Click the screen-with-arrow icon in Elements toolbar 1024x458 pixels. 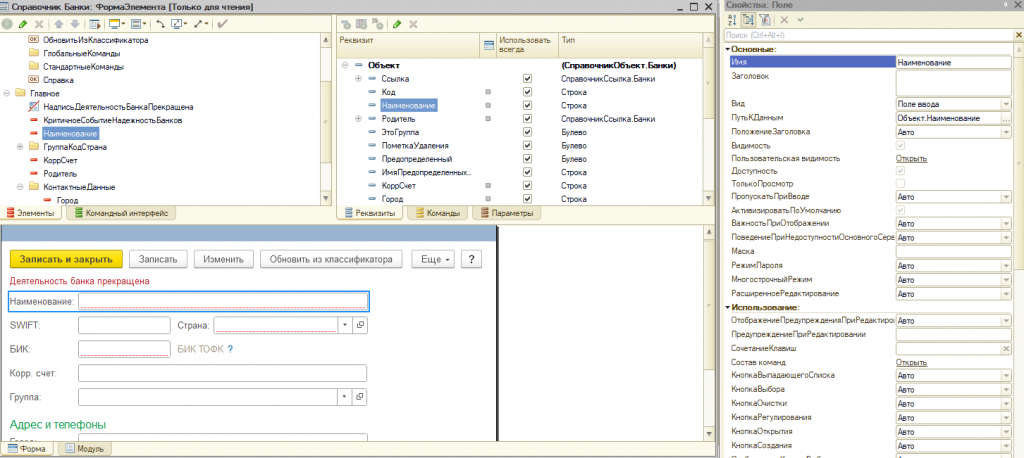(x=179, y=24)
